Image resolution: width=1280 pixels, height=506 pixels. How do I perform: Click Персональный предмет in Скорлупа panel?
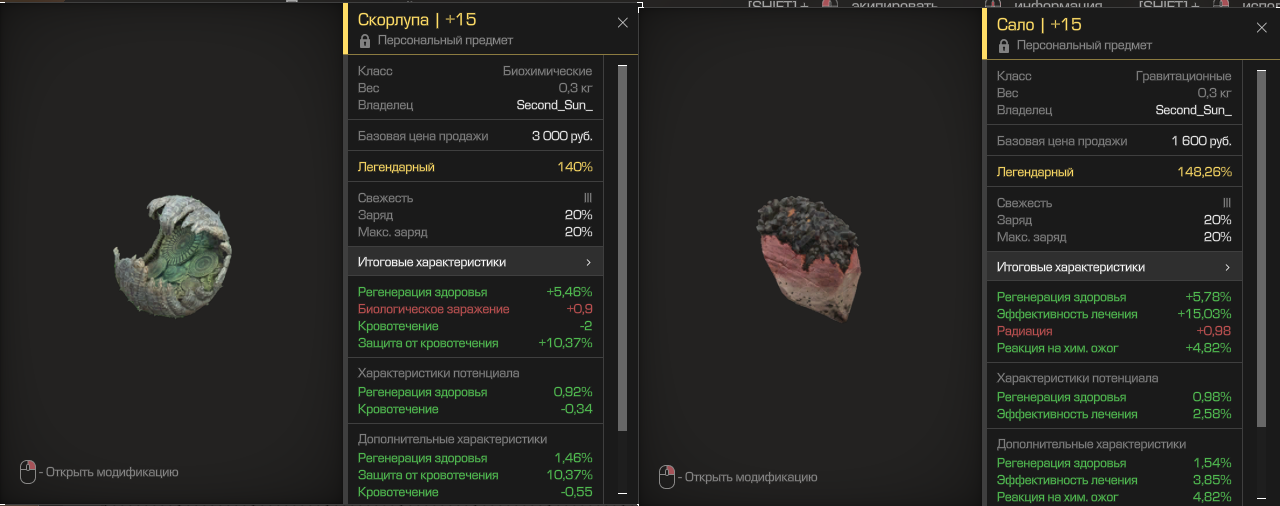[x=445, y=41]
